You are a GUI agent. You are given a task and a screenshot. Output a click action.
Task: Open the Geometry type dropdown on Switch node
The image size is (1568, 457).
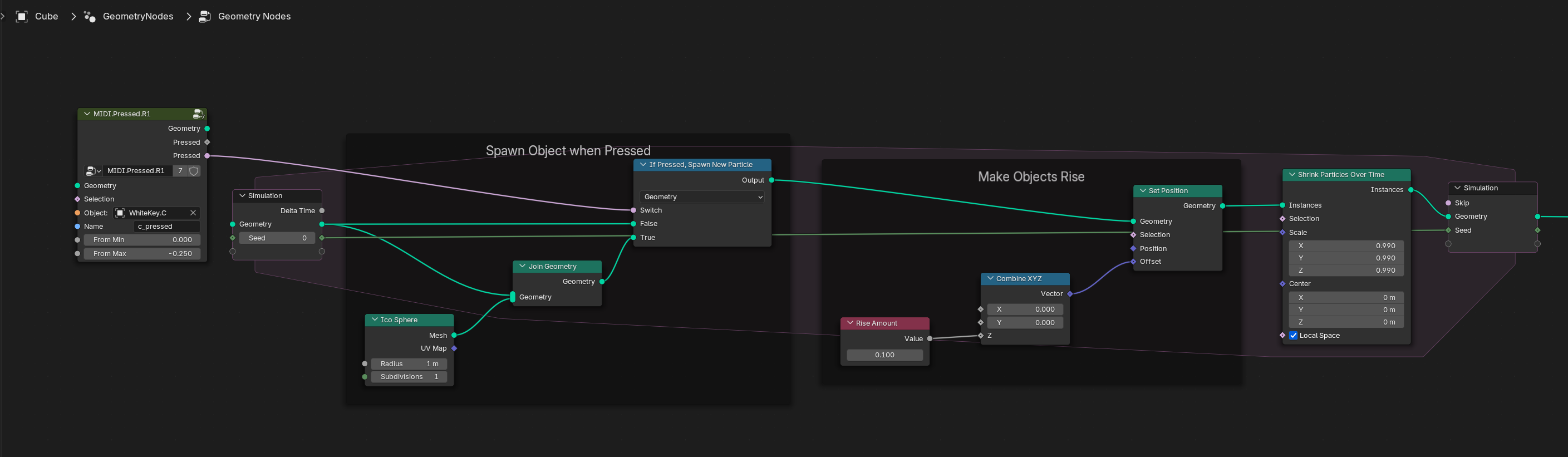pyautogui.click(x=702, y=197)
